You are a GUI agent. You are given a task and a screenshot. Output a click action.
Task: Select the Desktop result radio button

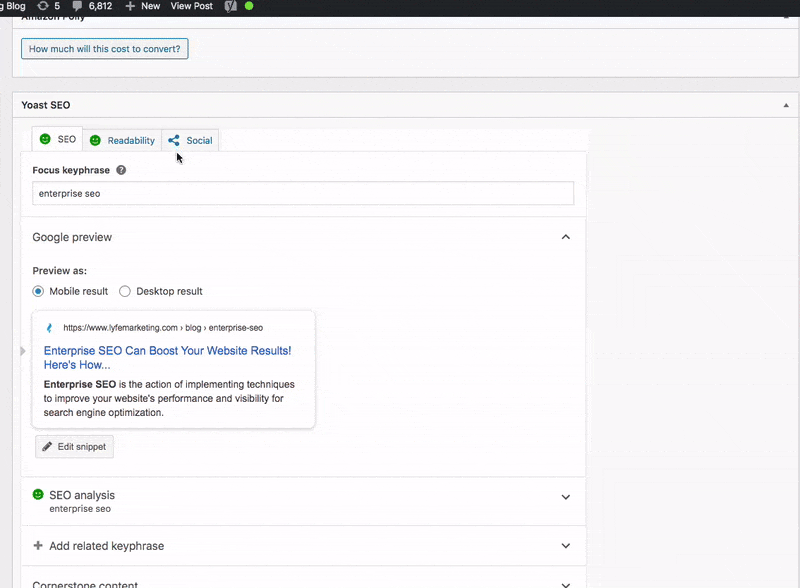point(125,291)
